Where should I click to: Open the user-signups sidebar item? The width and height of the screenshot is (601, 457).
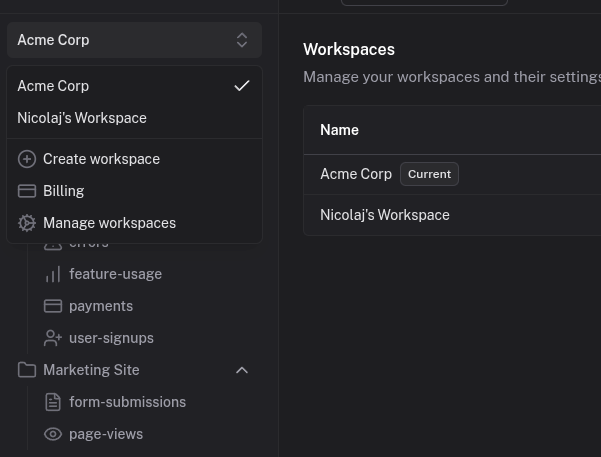pyautogui.click(x=134, y=338)
